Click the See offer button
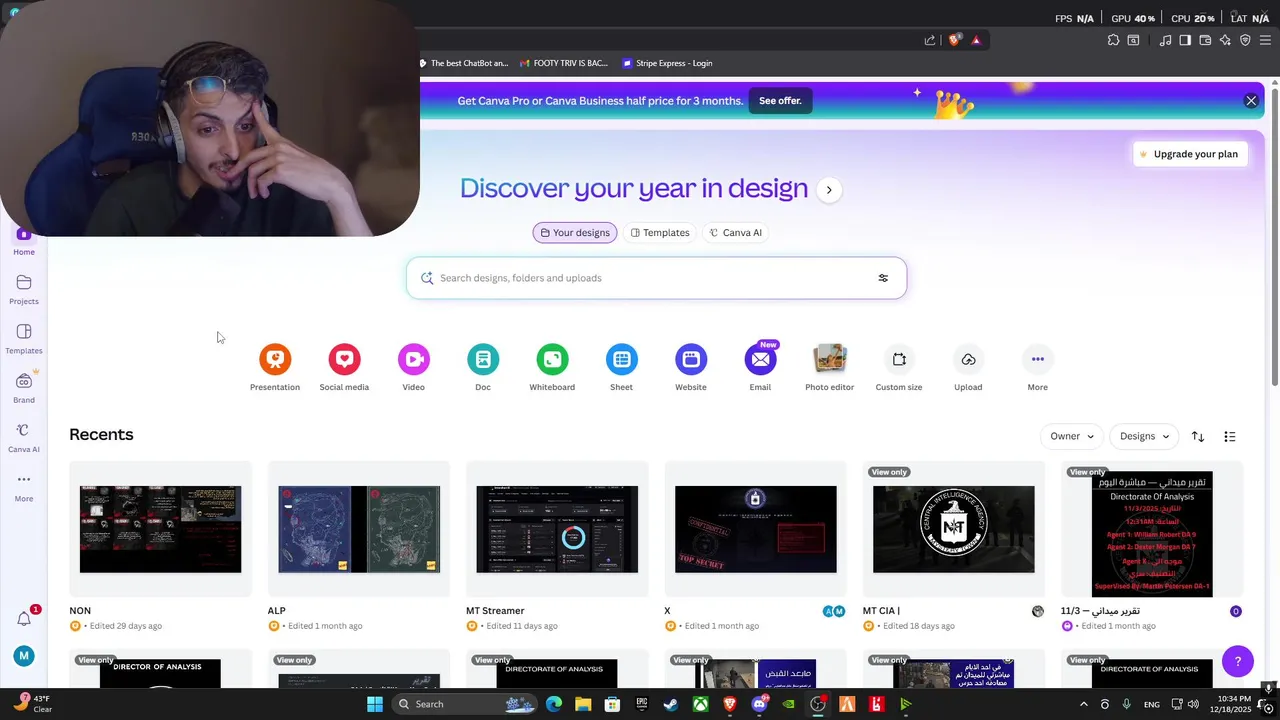 780,101
